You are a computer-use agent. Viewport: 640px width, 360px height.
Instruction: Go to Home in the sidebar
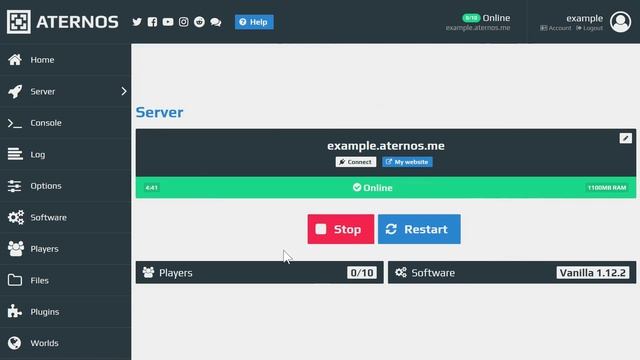point(65,60)
